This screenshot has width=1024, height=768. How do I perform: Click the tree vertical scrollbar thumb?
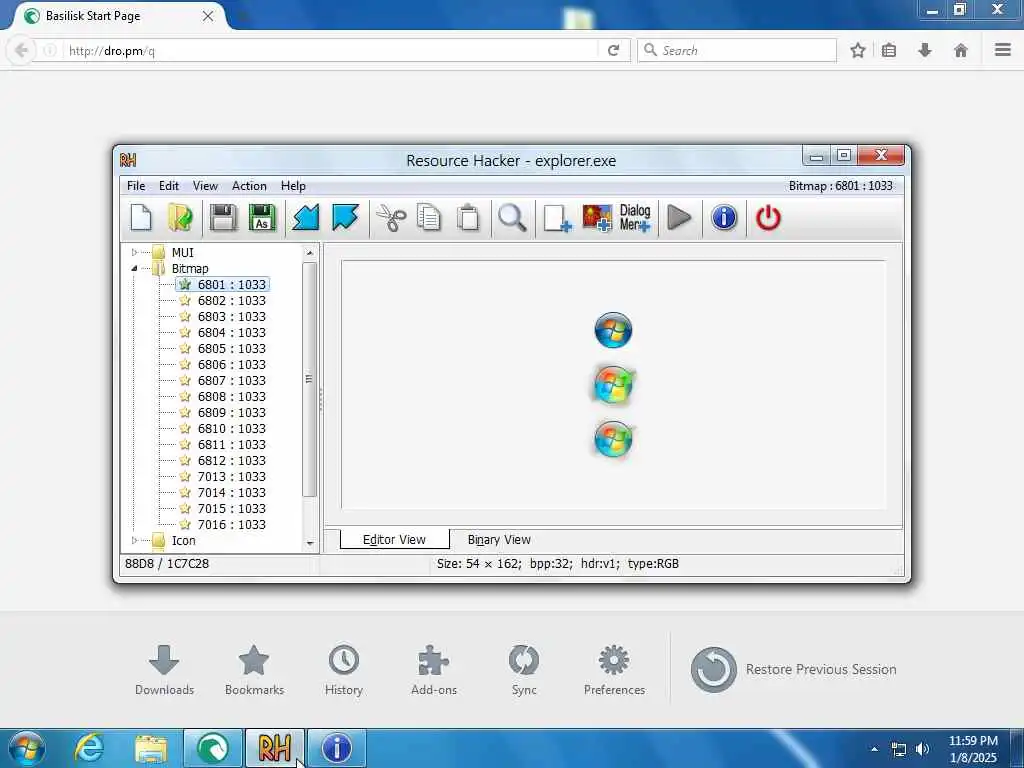(x=310, y=379)
